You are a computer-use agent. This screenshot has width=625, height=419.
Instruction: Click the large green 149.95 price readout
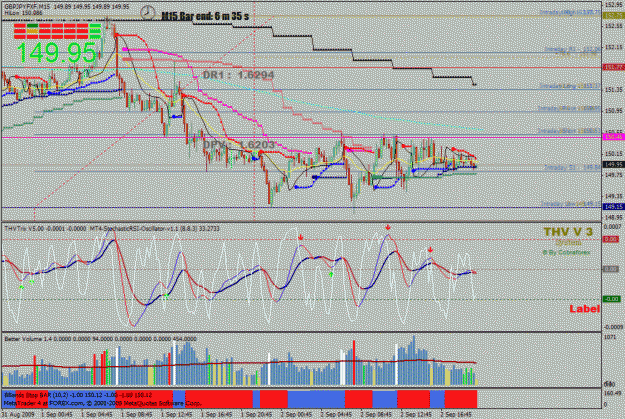[x=56, y=53]
